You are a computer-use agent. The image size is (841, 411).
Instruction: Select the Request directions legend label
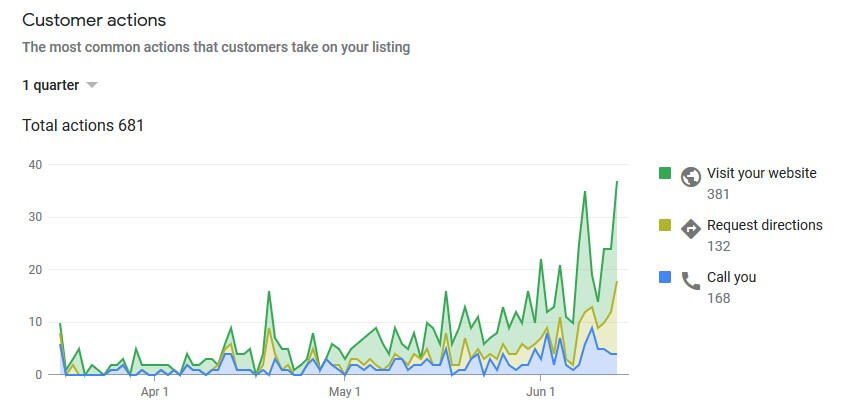pos(764,225)
